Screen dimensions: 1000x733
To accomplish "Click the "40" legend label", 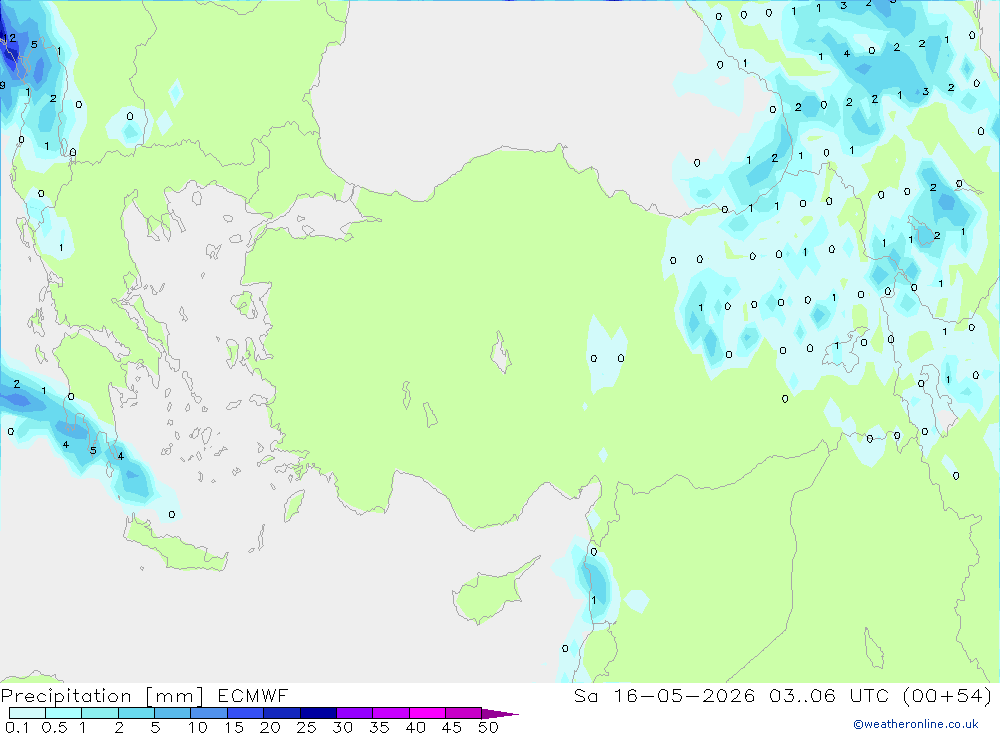I will [415, 727].
